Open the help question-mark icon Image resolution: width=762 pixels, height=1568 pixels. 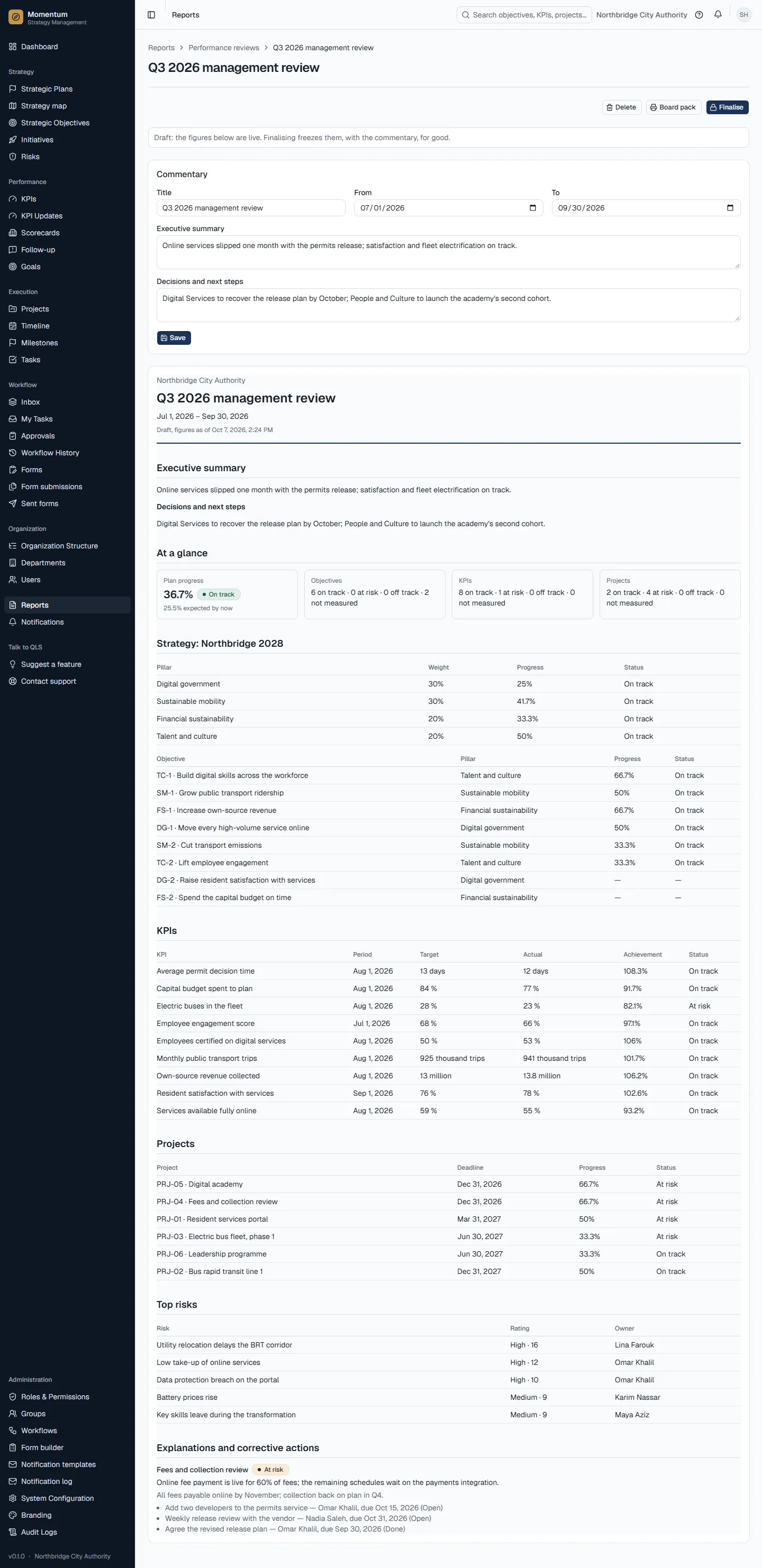pyautogui.click(x=699, y=15)
